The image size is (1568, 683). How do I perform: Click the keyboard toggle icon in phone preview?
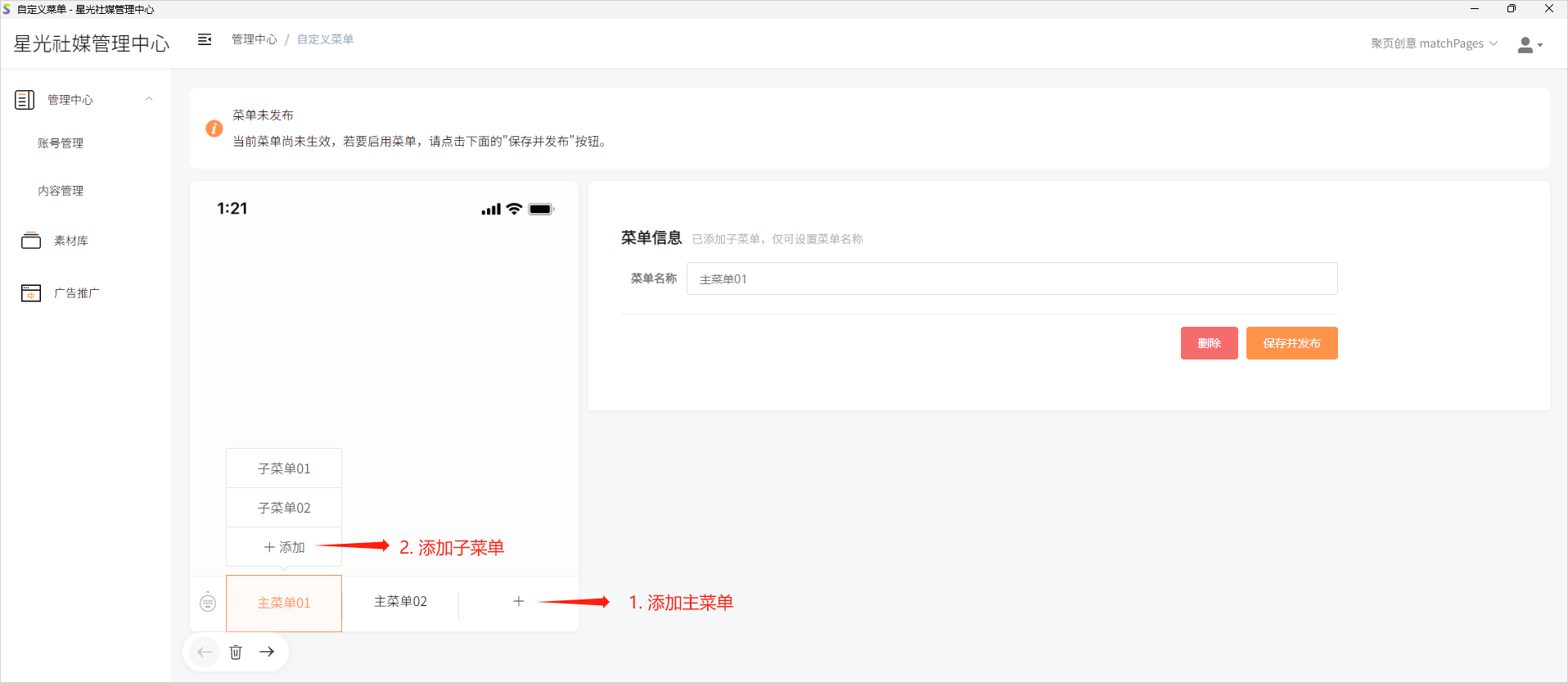(208, 603)
